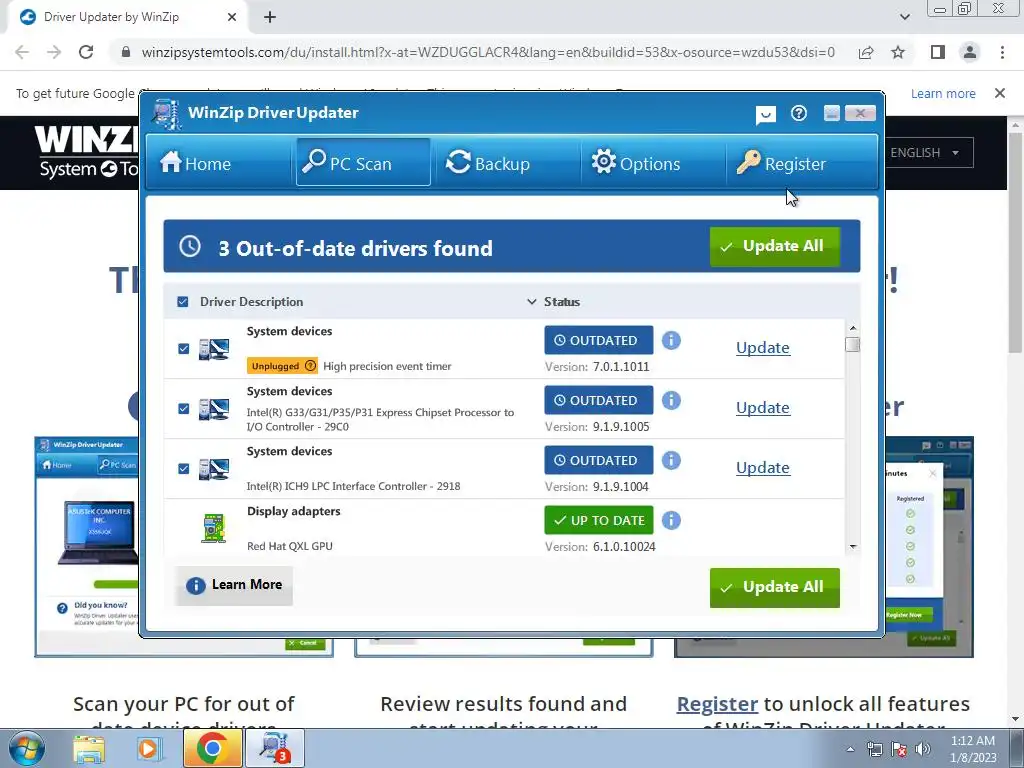Select the Driver Updater by WinZip browser tab
1024x768 pixels.
[129, 18]
